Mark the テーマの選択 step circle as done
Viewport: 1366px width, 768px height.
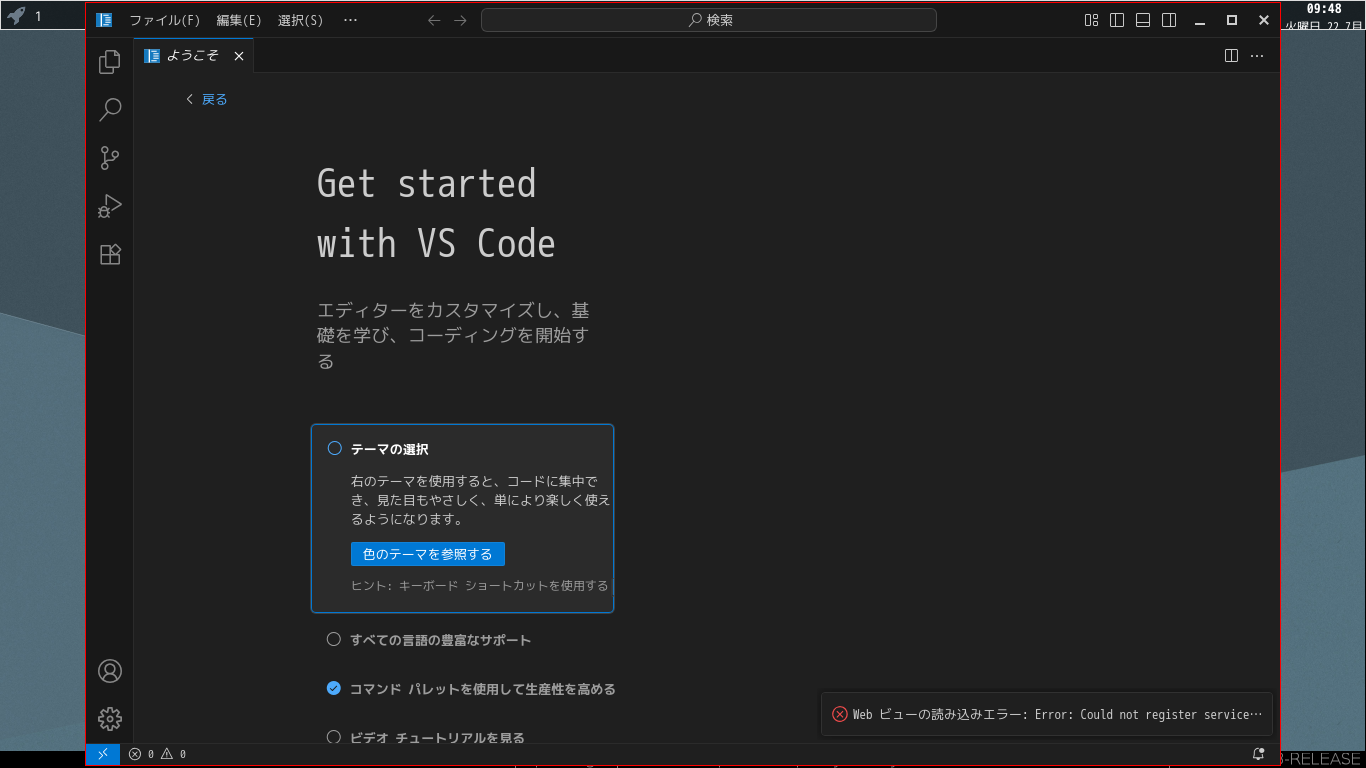point(335,449)
